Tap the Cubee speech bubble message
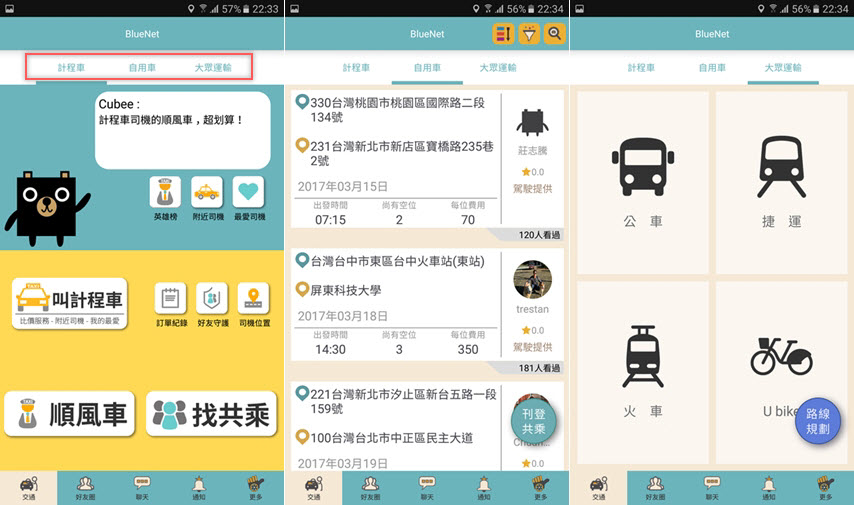The width and height of the screenshot is (854, 505). [x=182, y=130]
